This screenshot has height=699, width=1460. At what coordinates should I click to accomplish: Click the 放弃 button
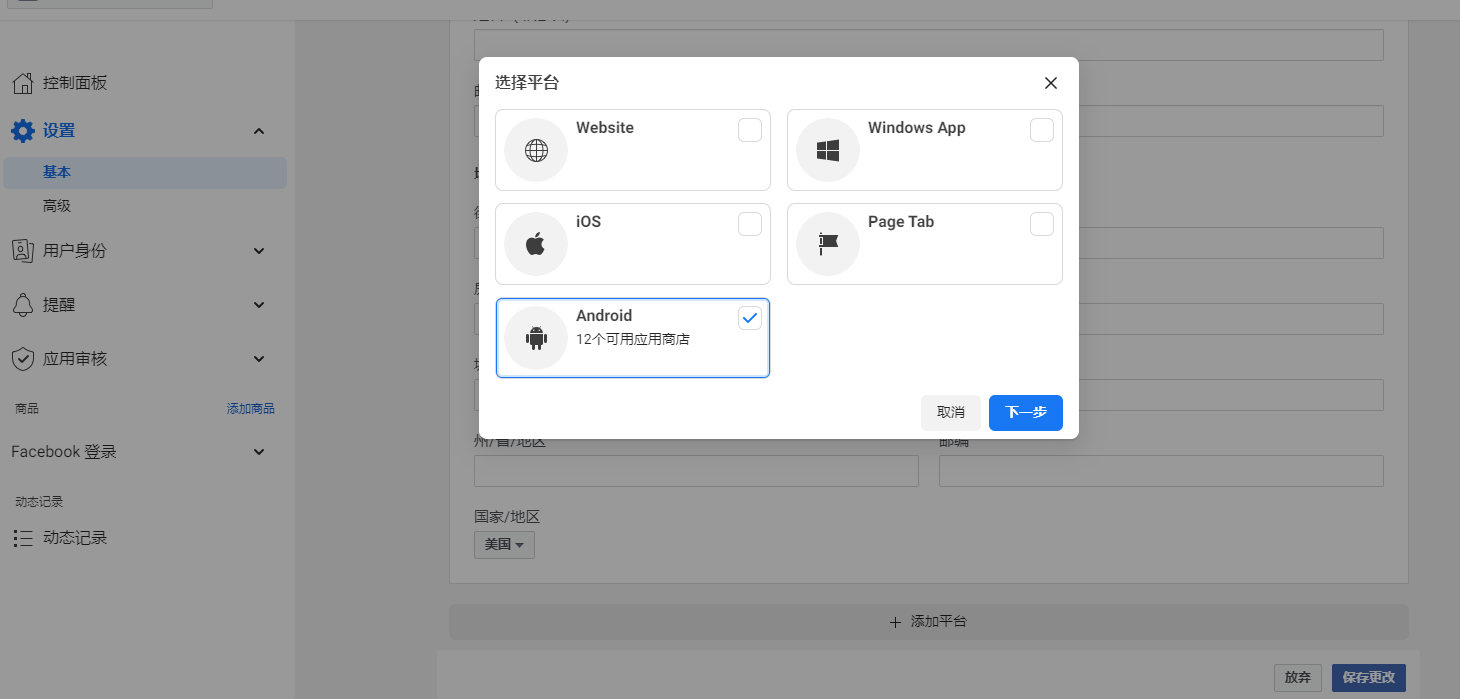click(1298, 677)
